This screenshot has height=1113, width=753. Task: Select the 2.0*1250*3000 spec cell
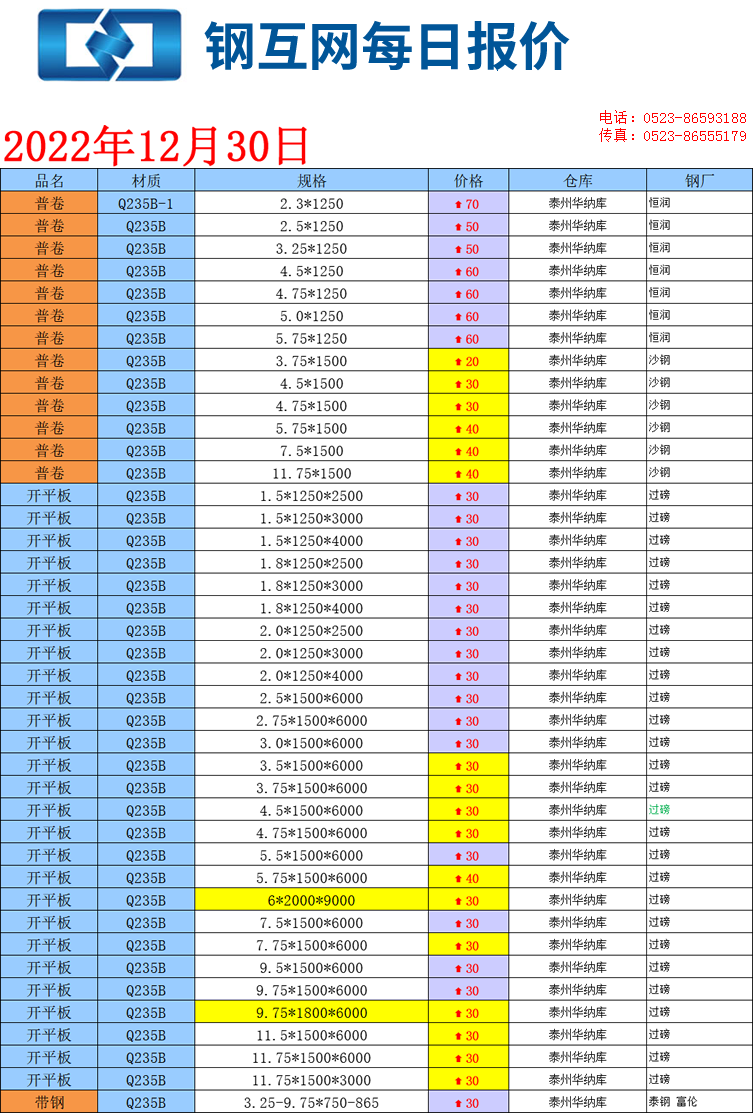[x=312, y=653]
